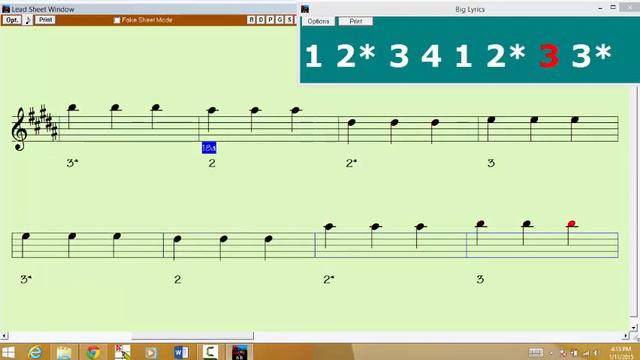This screenshot has height=360, width=640.
Task: Open the Opt. options in Lead Sheet Window
Action: coord(12,20)
